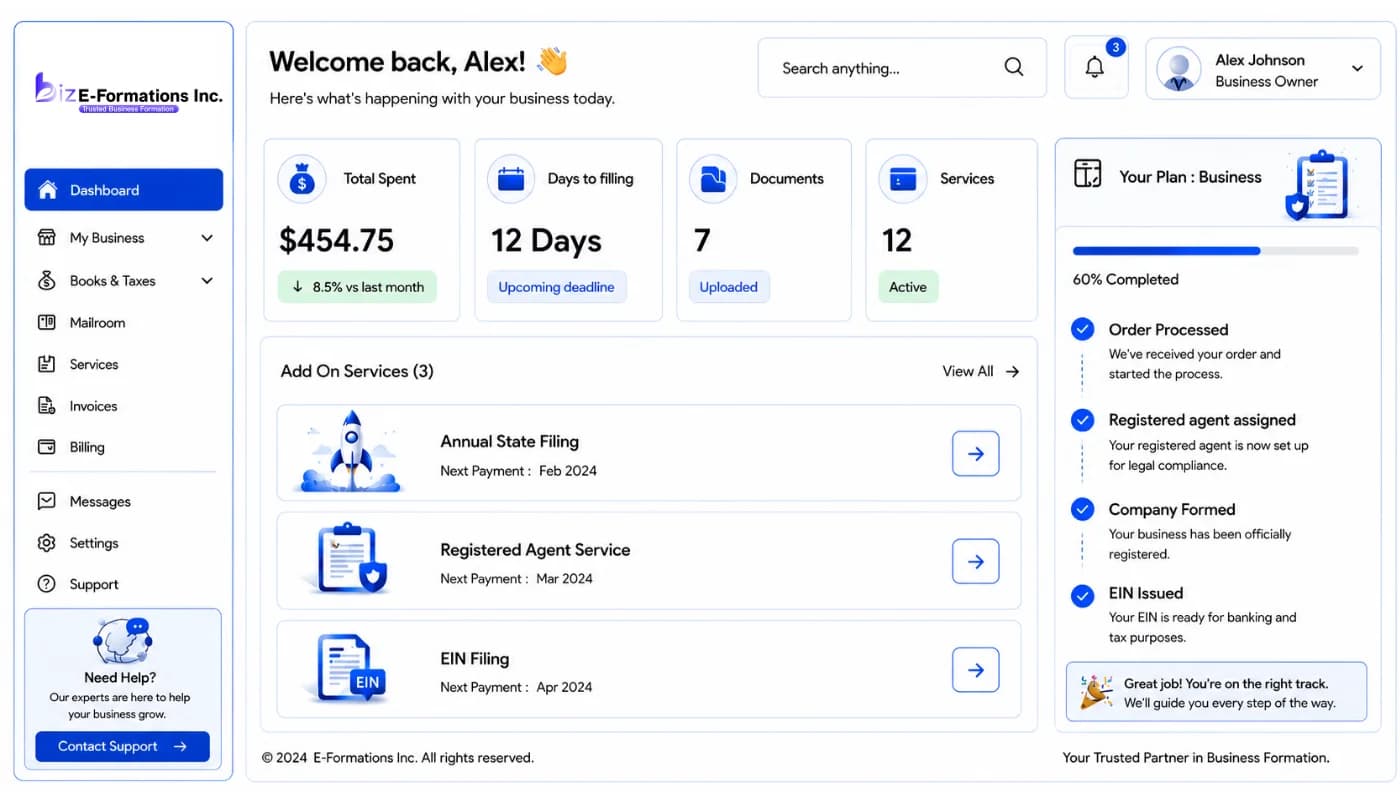Click the Mailroom icon in sidebar
Screen dimensions: 1400x800
[x=46, y=323]
